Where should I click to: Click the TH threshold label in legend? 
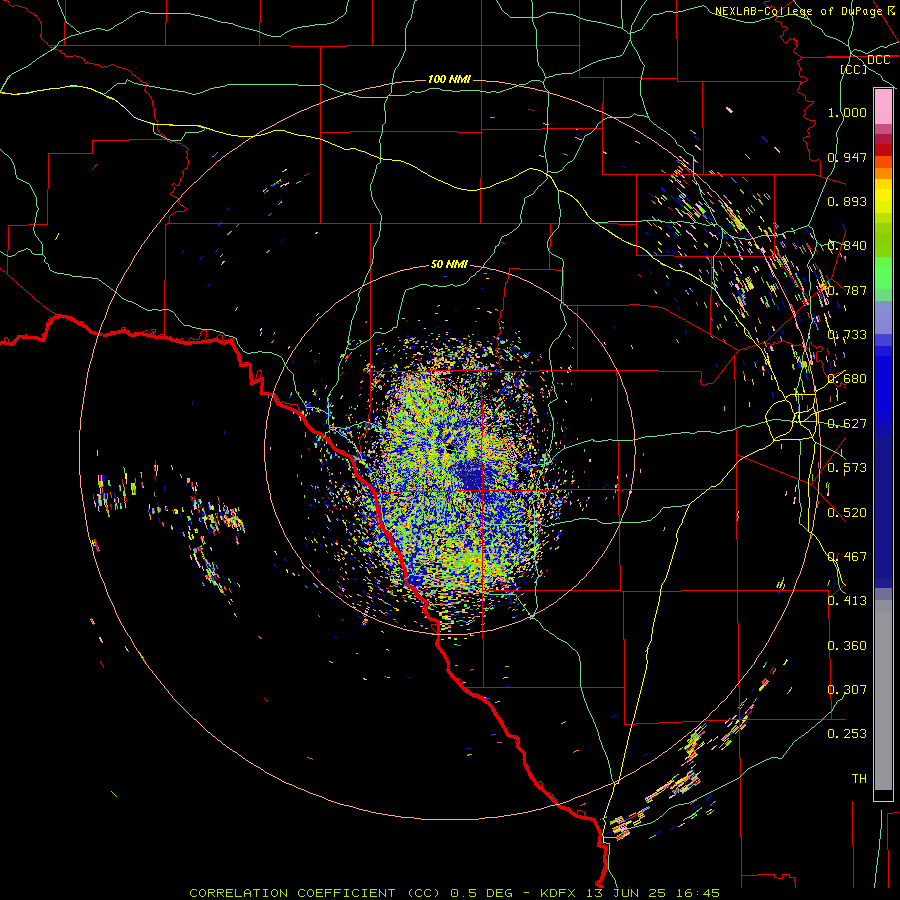click(859, 778)
